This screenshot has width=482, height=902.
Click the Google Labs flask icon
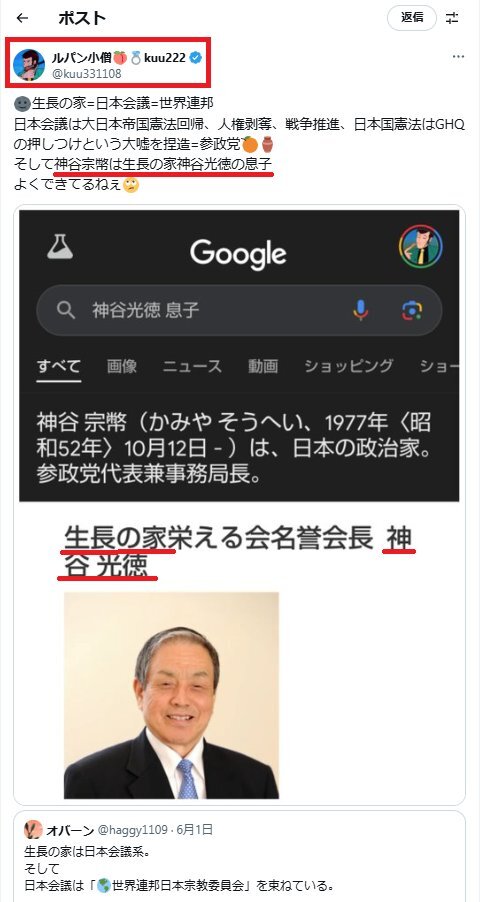(x=60, y=246)
